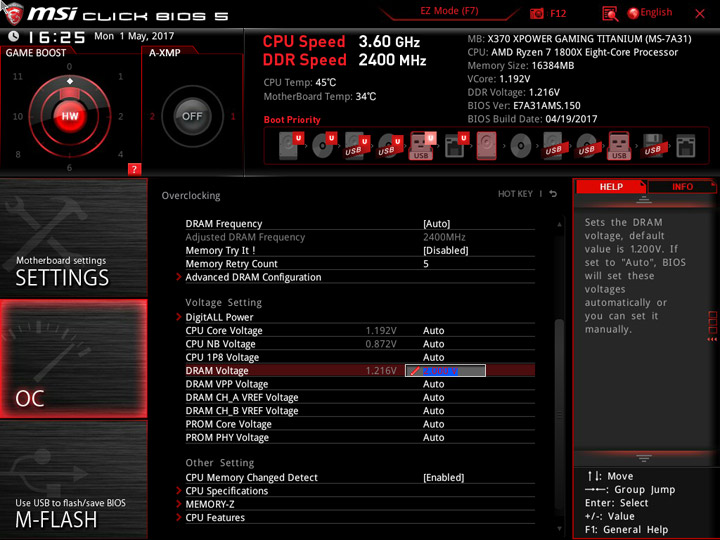Open the M-FLASH section
Image resolution: width=720 pixels, height=540 pixels.
73,479
